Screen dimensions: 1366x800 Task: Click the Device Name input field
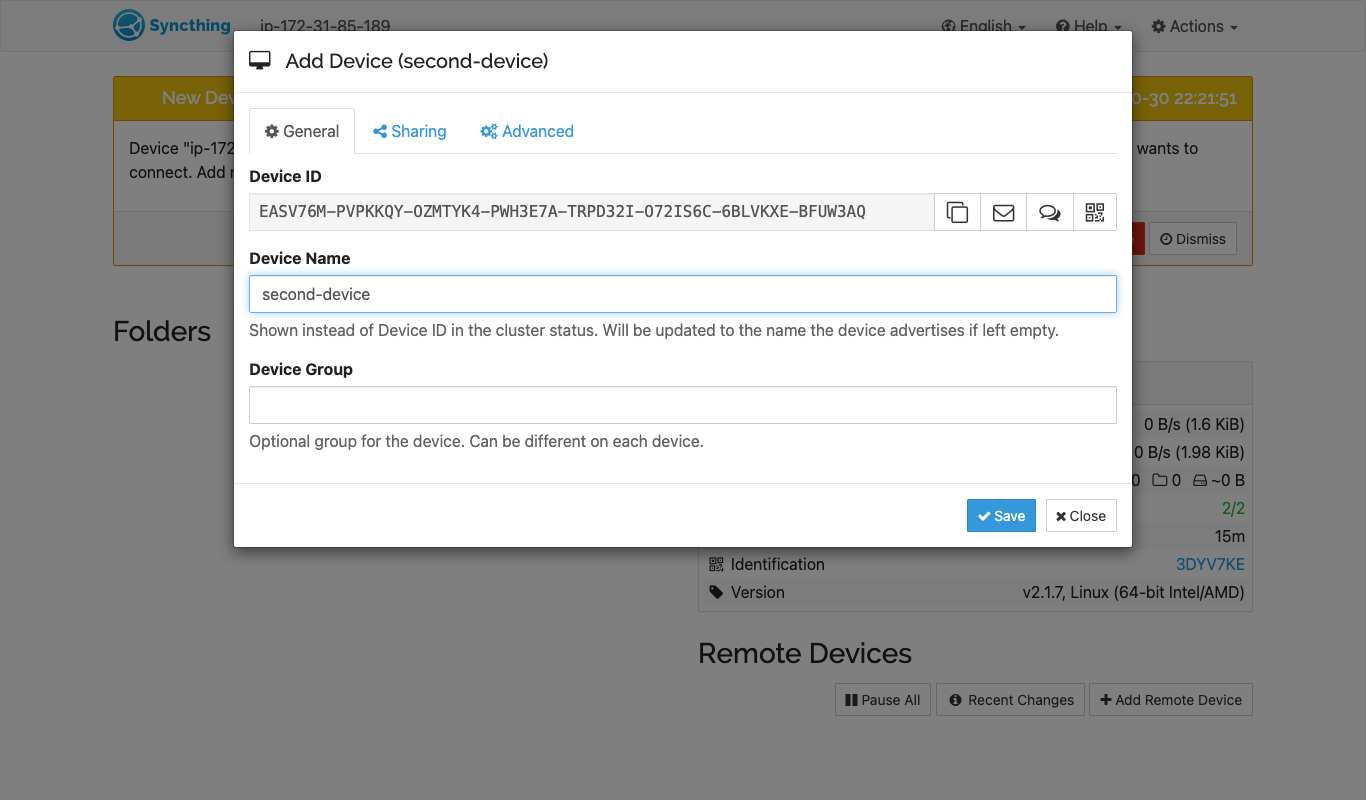(x=683, y=294)
